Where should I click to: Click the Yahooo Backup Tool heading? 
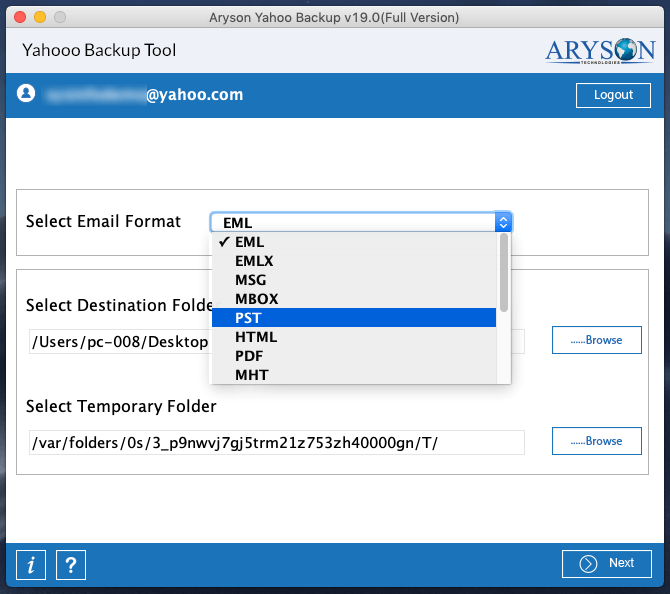pos(99,50)
